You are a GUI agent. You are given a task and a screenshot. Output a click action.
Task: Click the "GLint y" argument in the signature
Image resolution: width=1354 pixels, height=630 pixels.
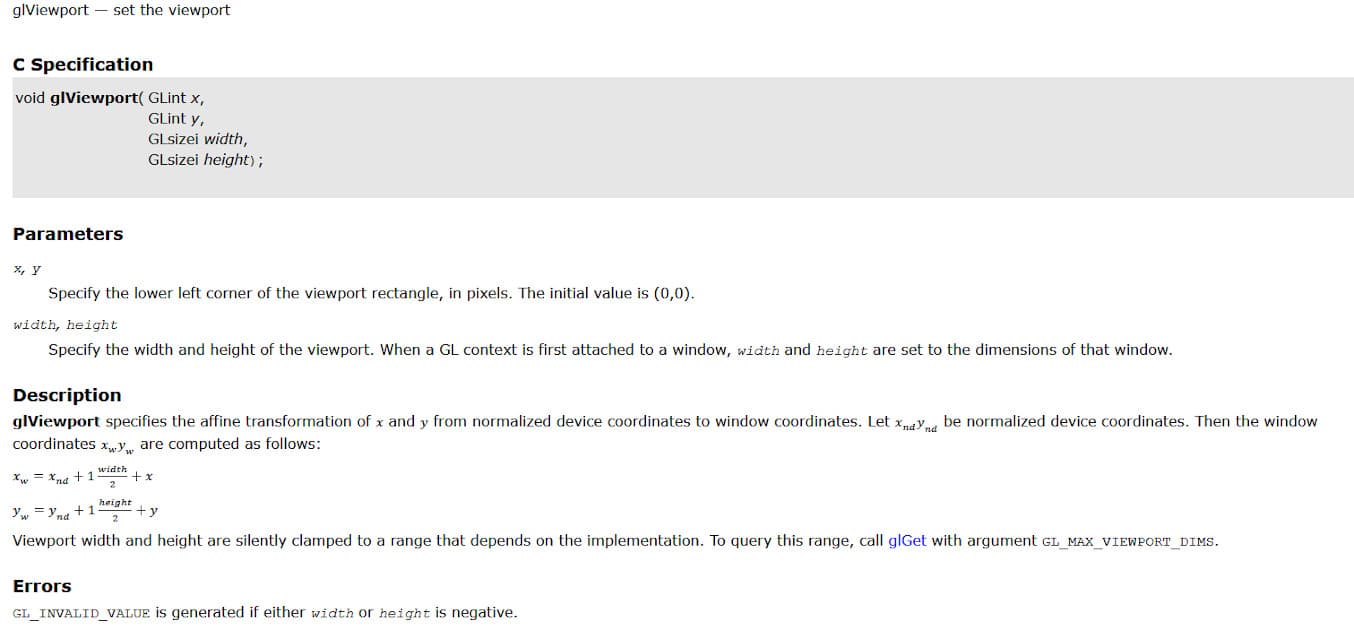tap(176, 119)
